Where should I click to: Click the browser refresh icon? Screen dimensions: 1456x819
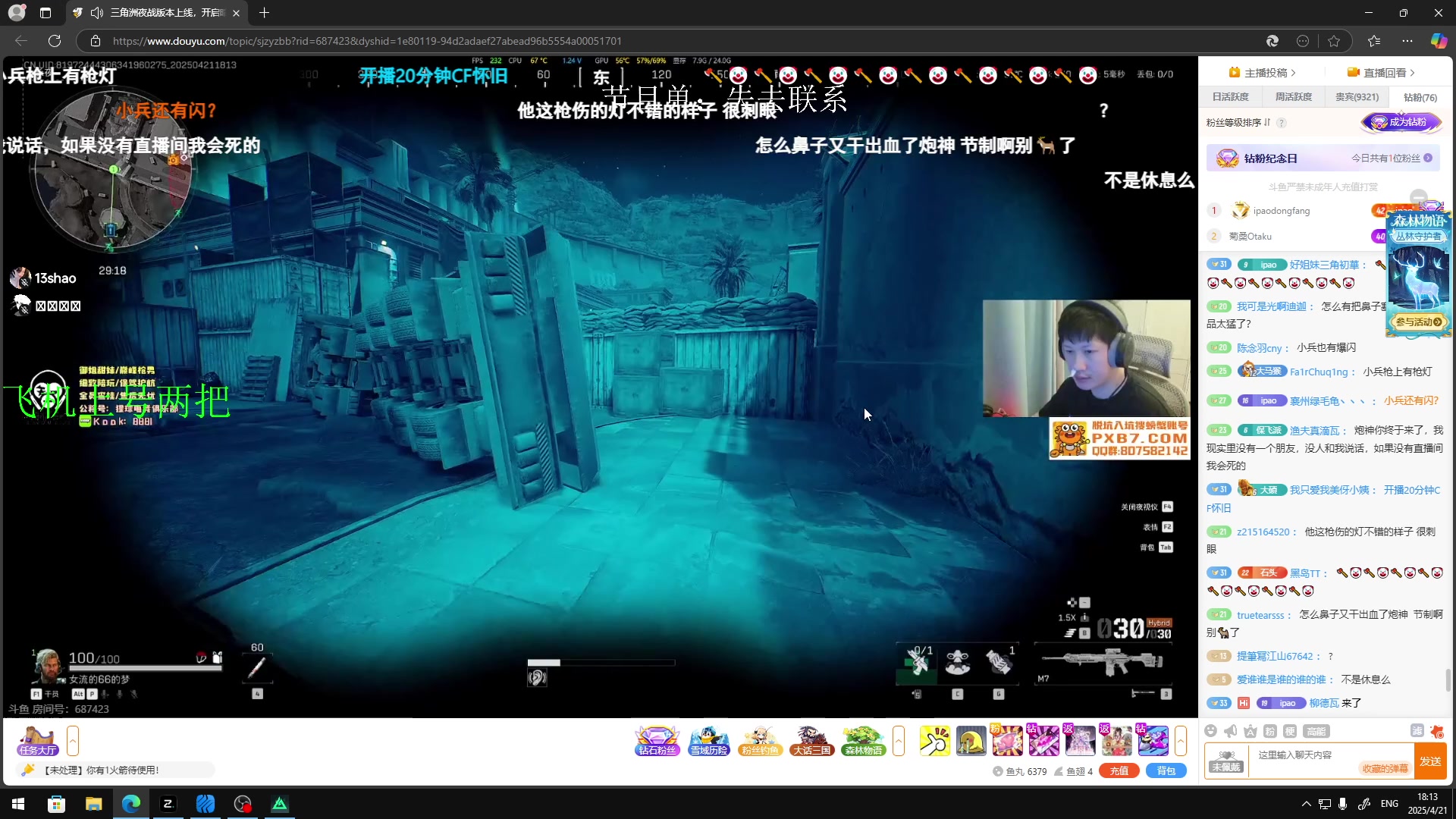tap(55, 41)
